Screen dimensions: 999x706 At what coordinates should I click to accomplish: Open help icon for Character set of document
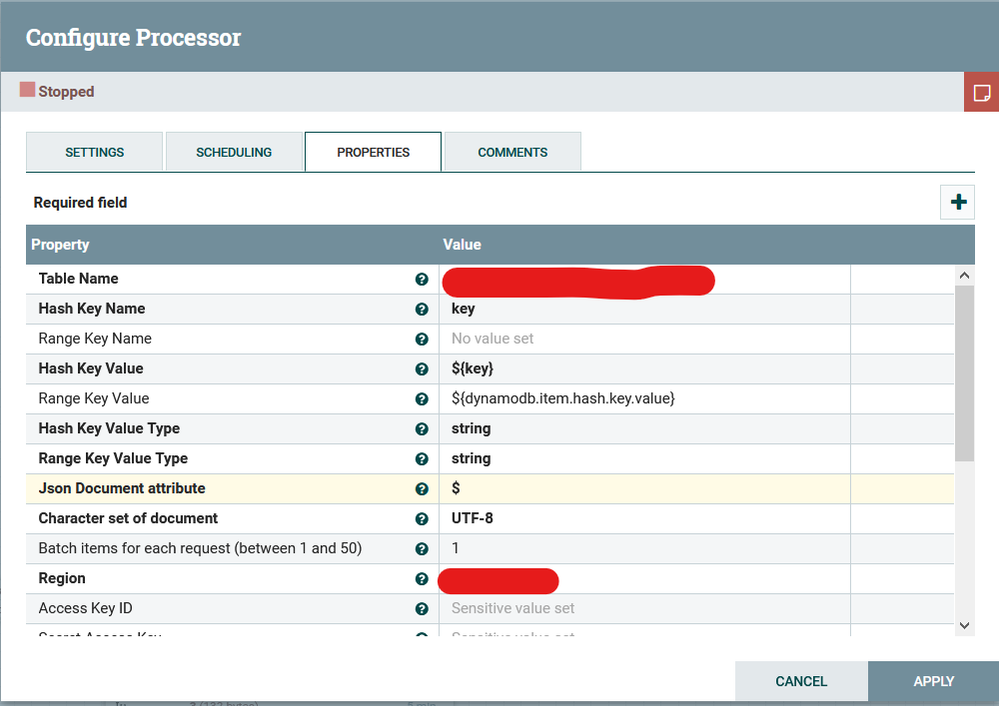coord(421,519)
